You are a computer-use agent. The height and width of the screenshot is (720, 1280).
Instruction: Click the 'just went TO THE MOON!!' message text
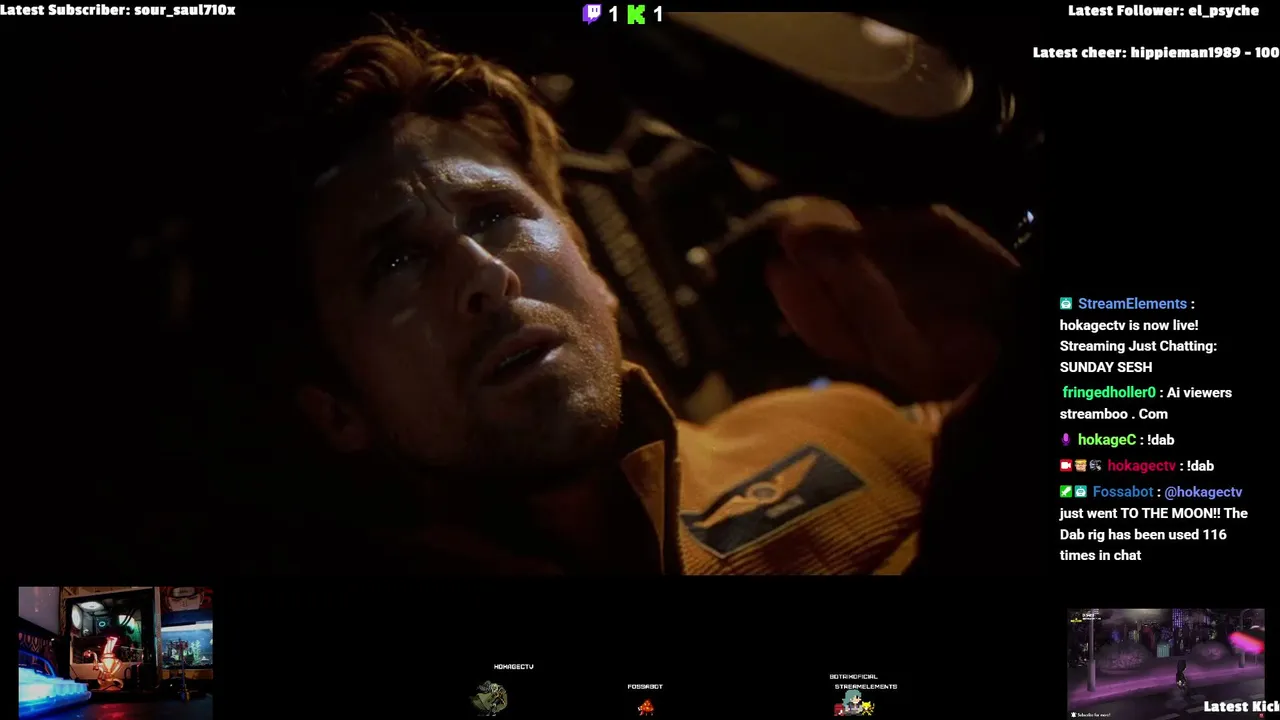point(1140,514)
